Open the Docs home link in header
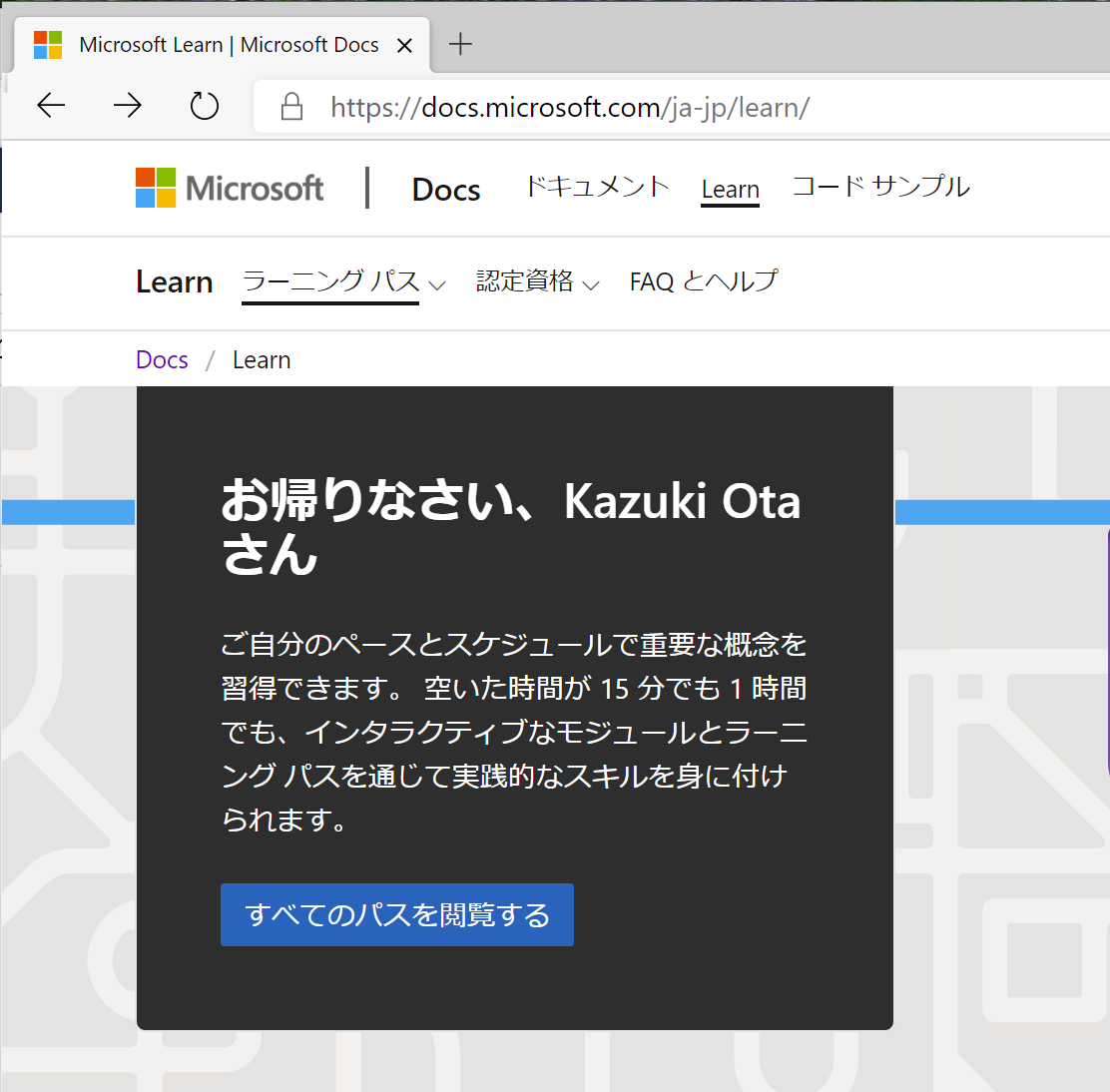 446,190
